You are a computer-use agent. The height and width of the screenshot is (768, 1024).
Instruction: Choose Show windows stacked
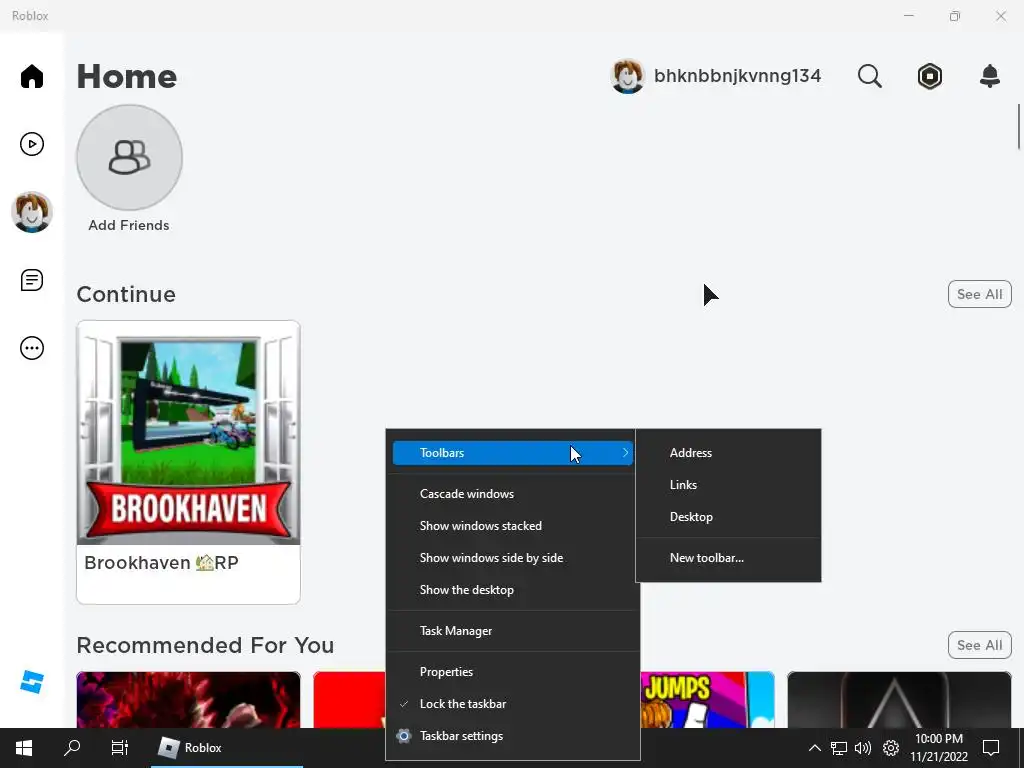(513, 526)
